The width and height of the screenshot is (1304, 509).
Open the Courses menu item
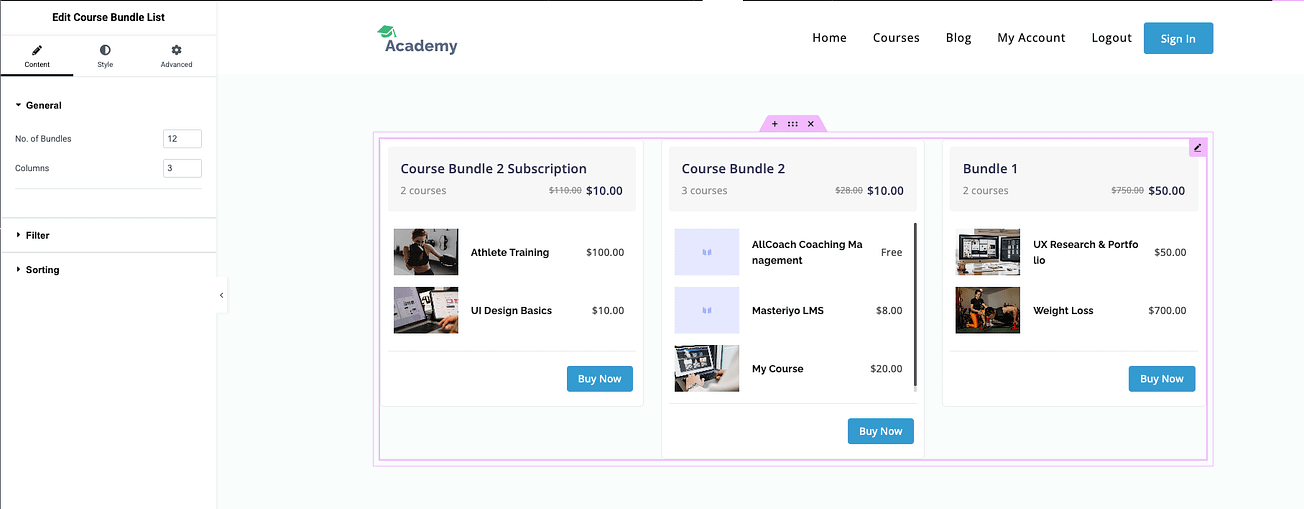[x=896, y=38]
